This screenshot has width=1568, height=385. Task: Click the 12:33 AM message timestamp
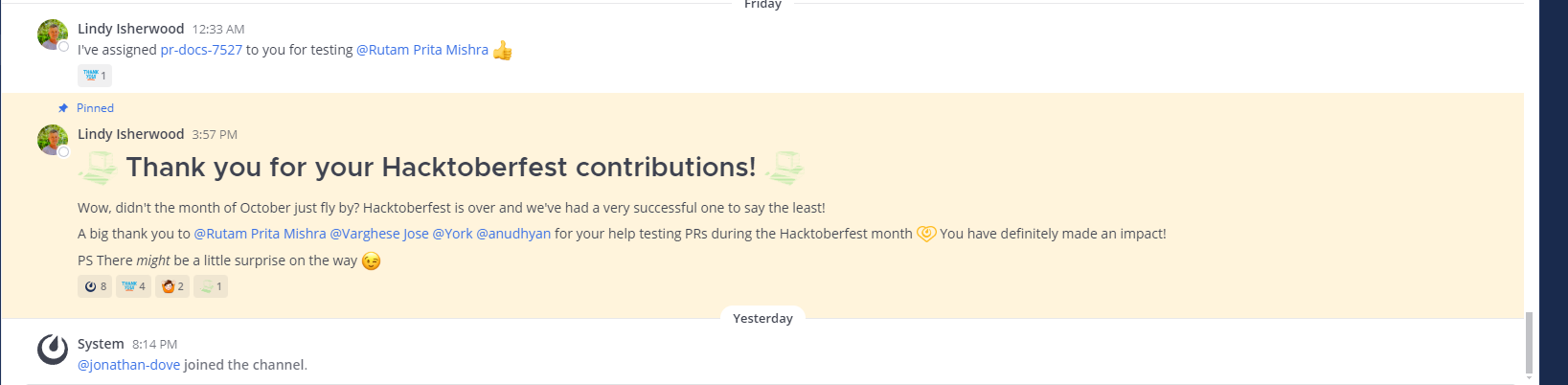218,30
